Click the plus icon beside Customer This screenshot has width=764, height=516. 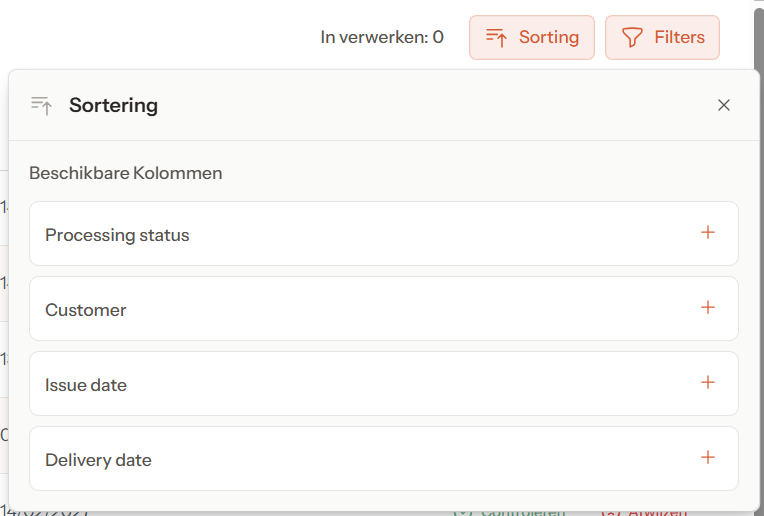point(708,308)
